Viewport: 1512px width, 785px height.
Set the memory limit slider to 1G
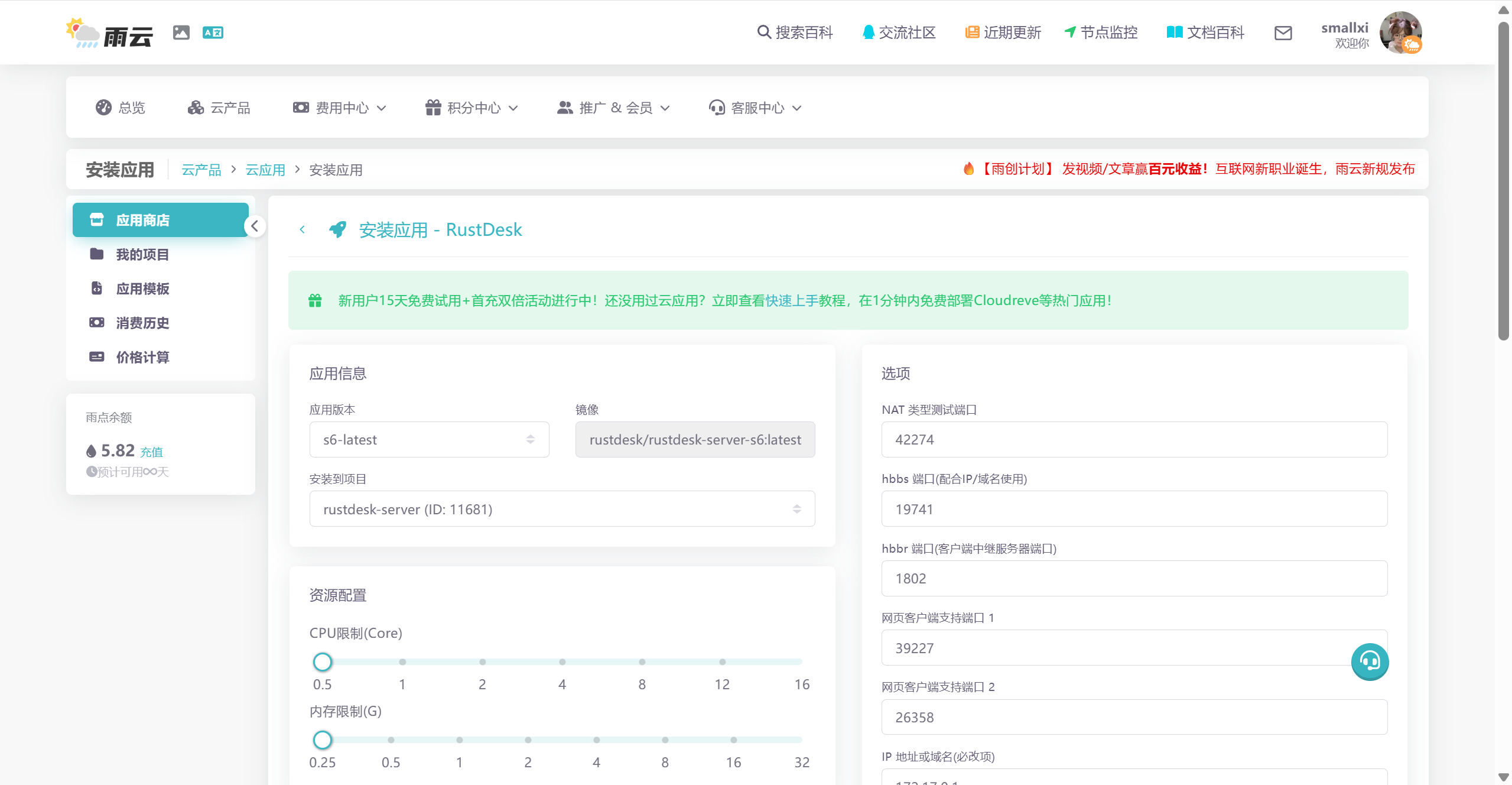[x=459, y=740]
